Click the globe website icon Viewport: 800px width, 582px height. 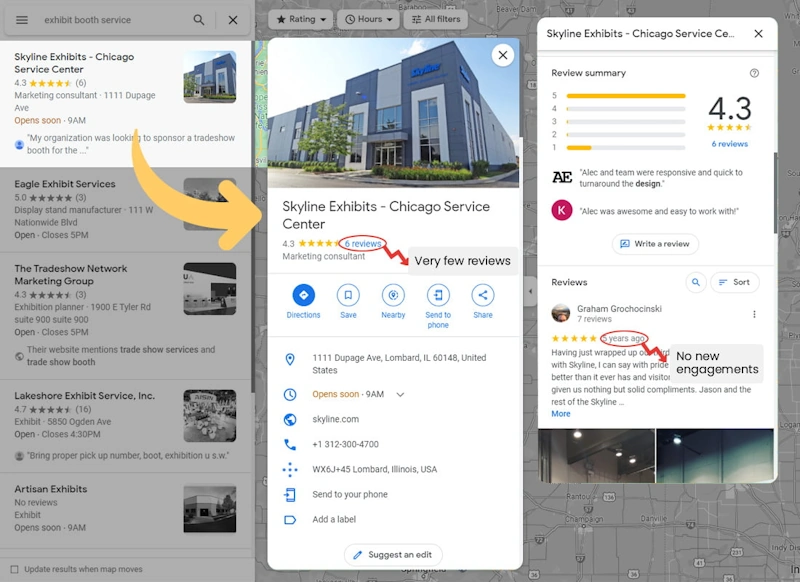(290, 419)
